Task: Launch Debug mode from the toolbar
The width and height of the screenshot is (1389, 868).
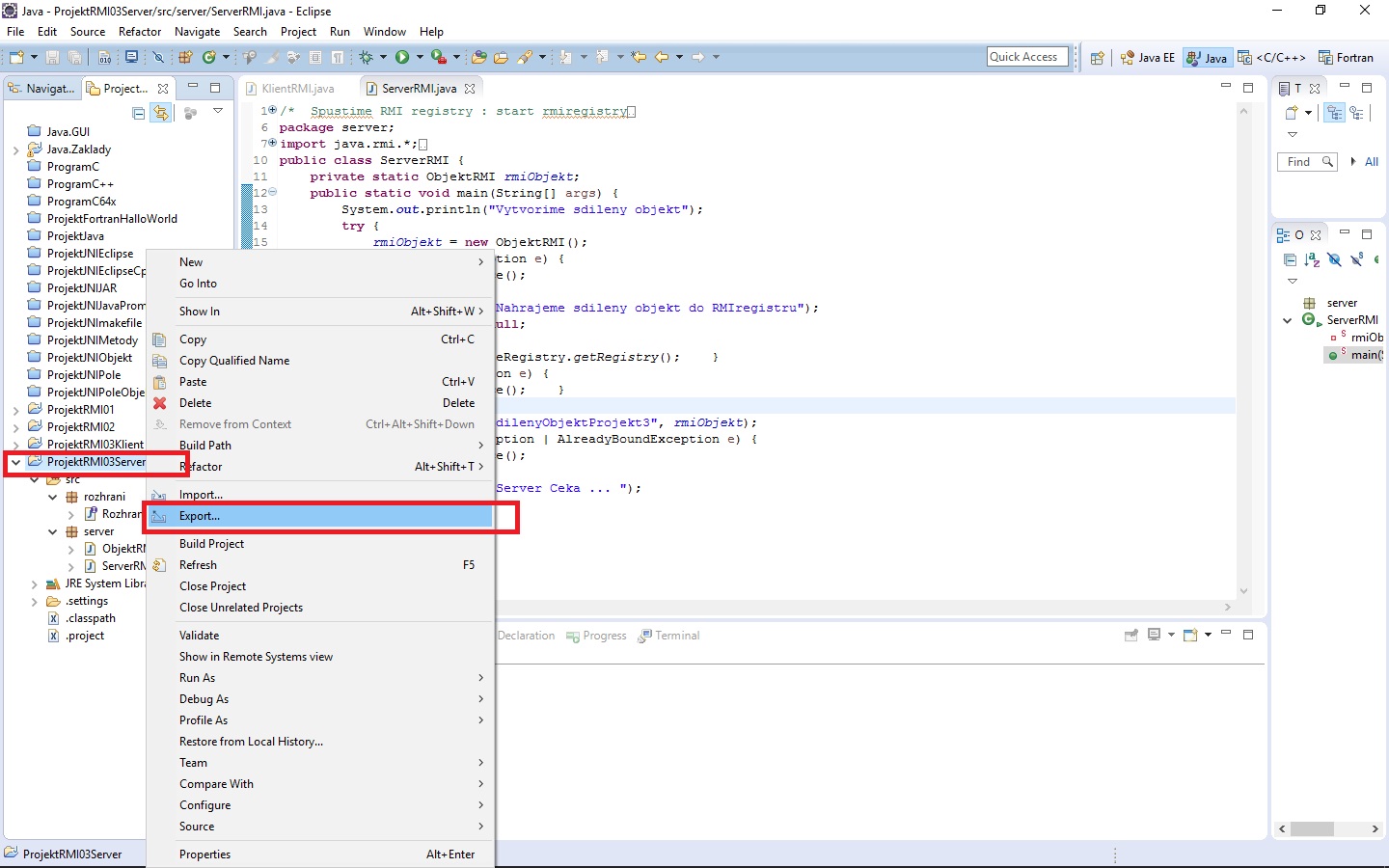Action: coord(367,57)
